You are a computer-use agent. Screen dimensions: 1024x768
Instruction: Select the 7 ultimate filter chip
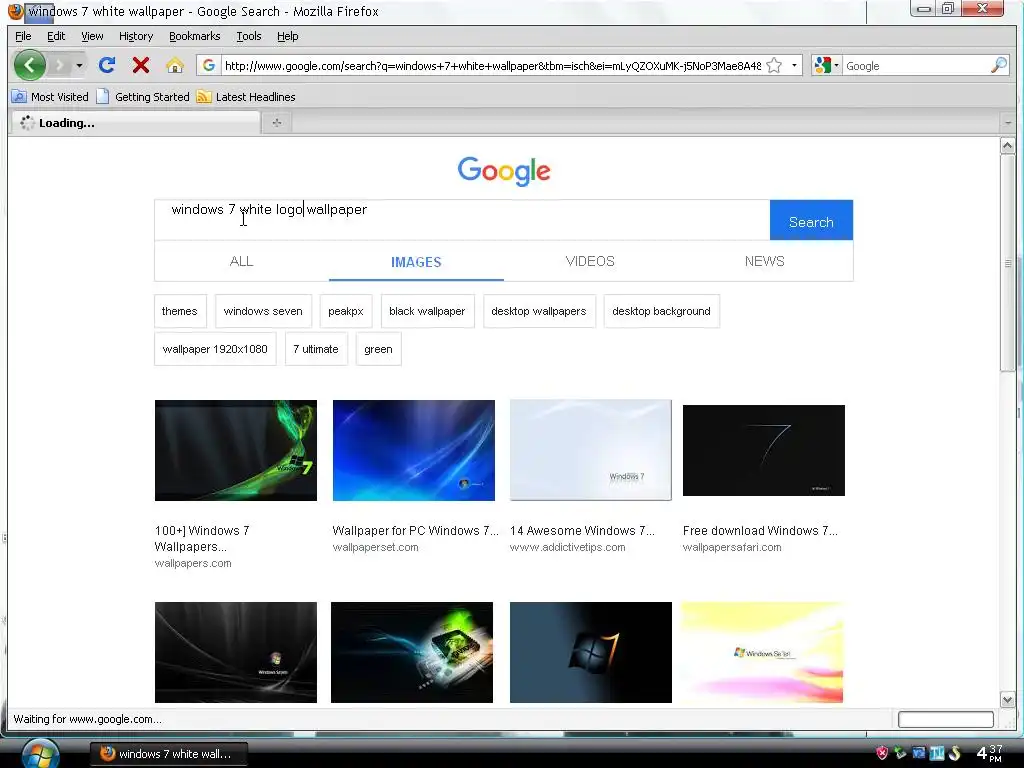click(x=316, y=349)
